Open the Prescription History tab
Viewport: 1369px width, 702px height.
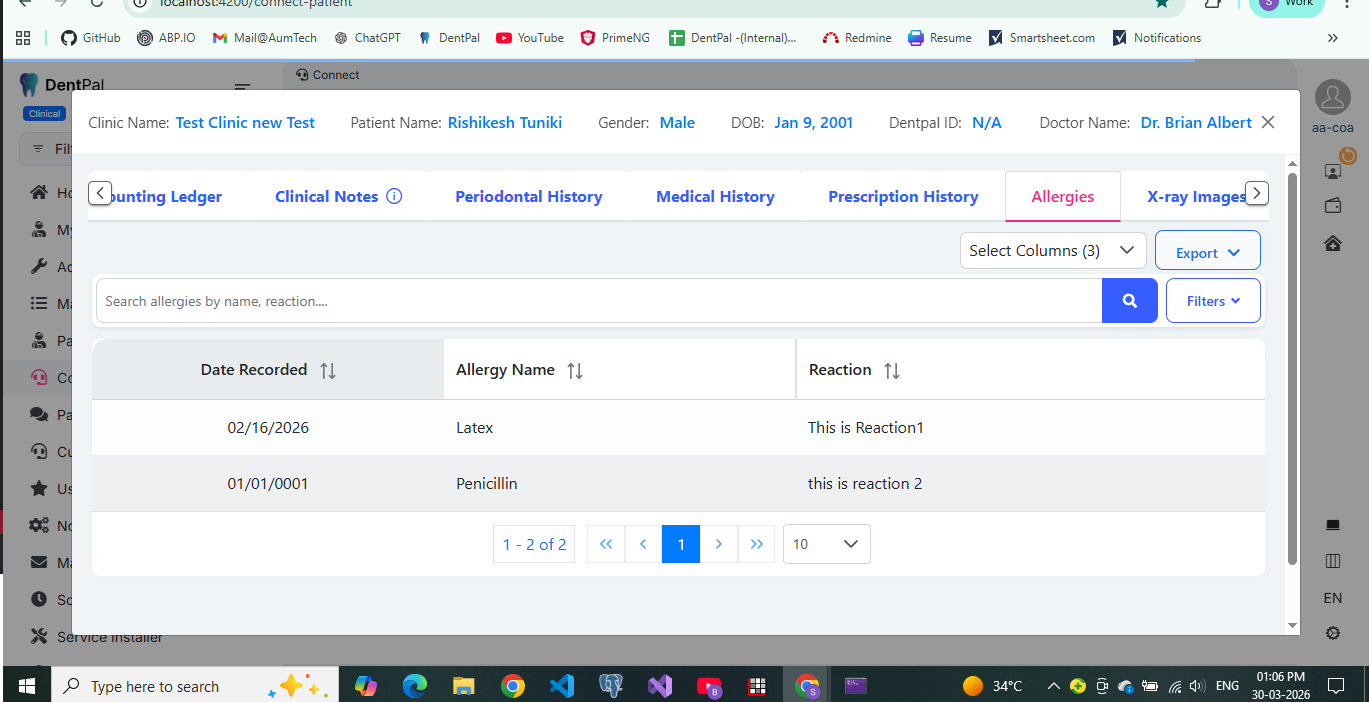(903, 197)
